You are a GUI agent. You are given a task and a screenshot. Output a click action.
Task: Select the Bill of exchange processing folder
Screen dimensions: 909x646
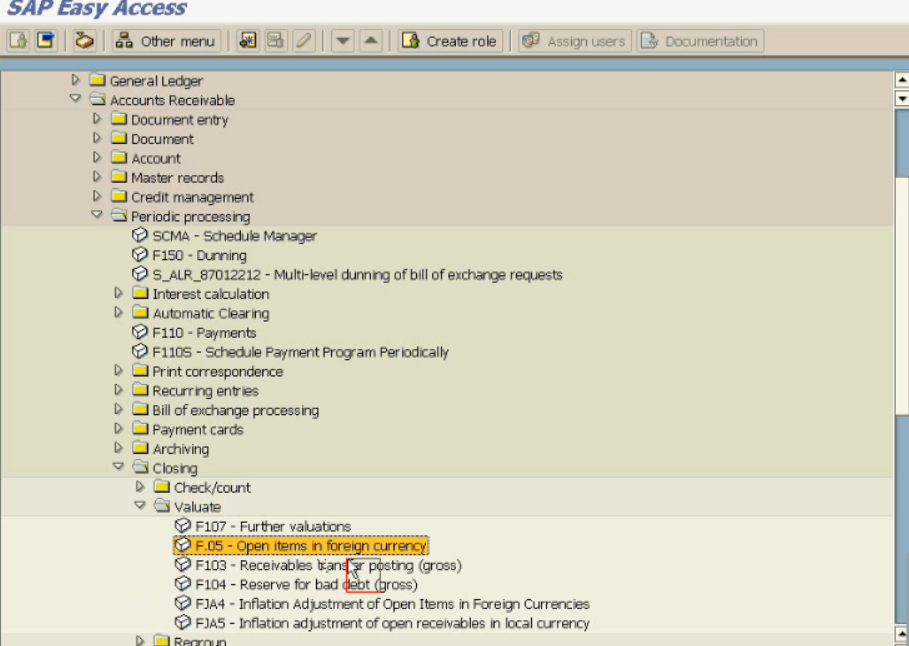235,411
